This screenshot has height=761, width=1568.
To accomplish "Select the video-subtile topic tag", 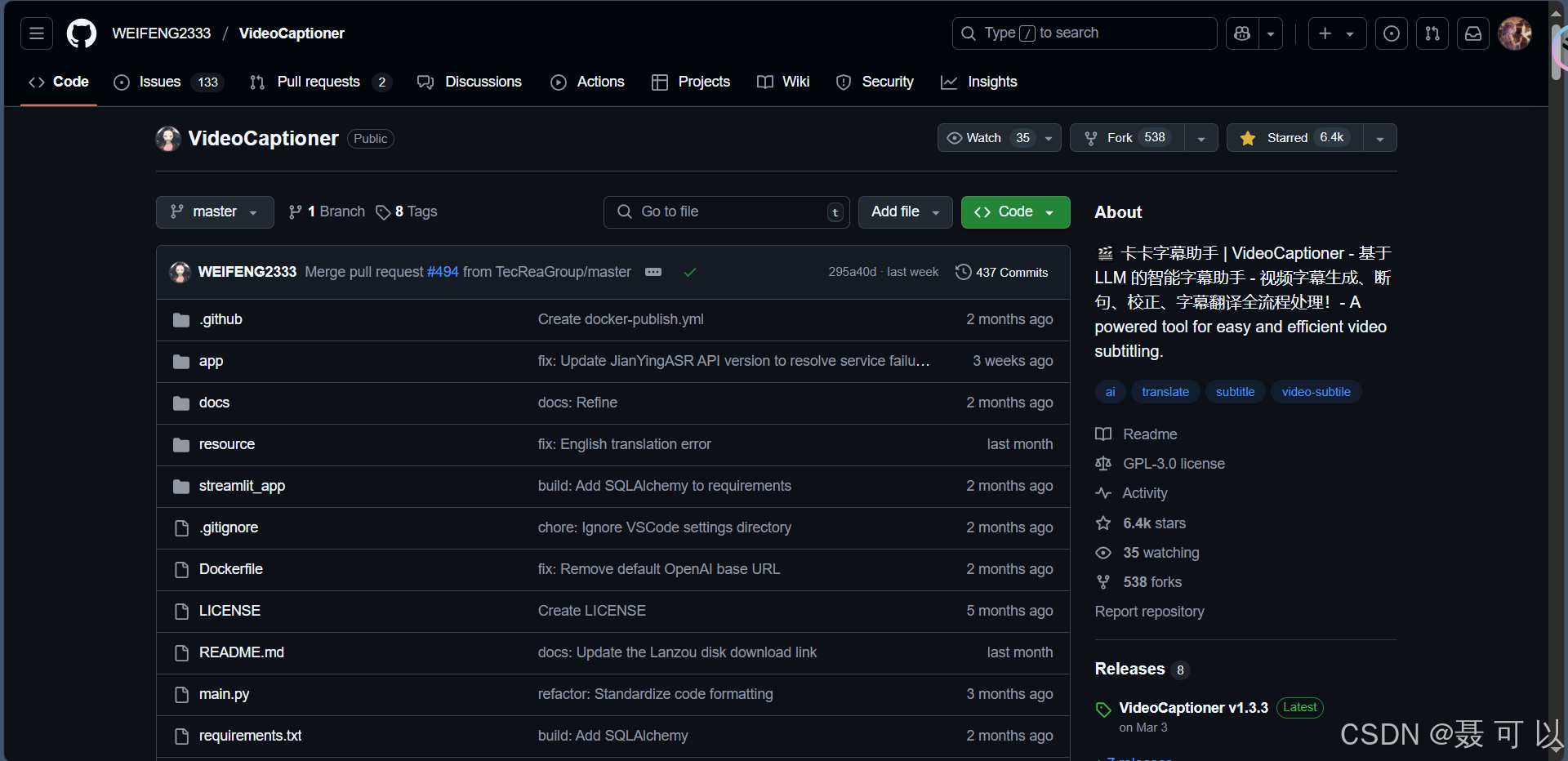I will (1316, 392).
